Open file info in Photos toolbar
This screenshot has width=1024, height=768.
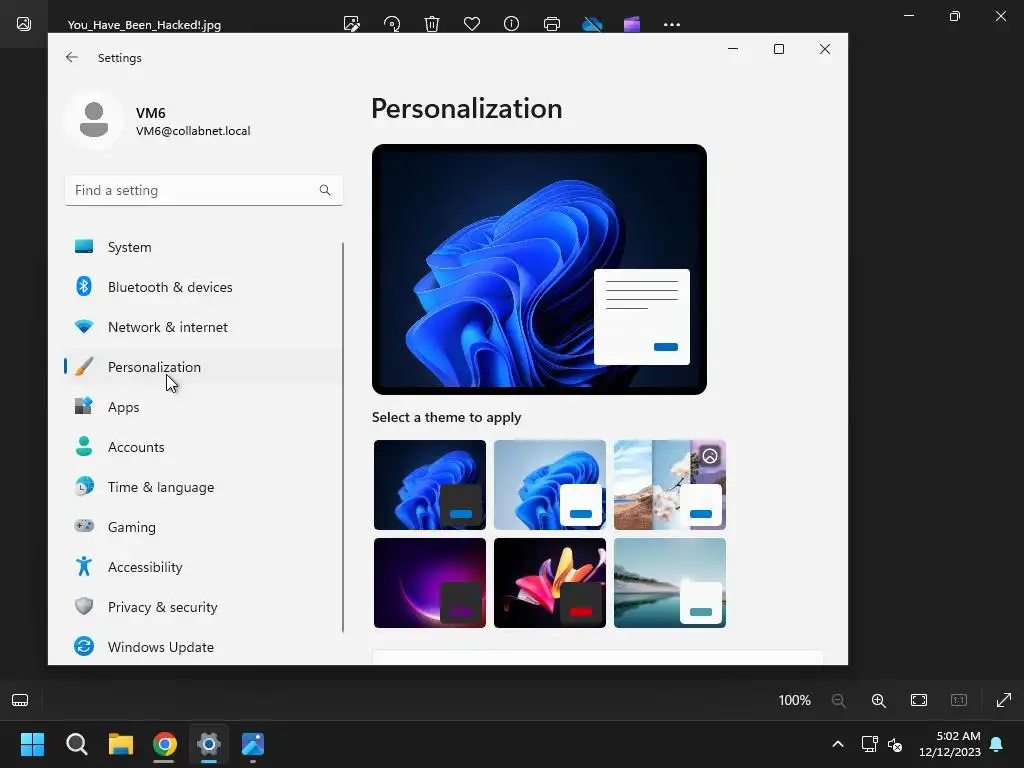pos(511,24)
